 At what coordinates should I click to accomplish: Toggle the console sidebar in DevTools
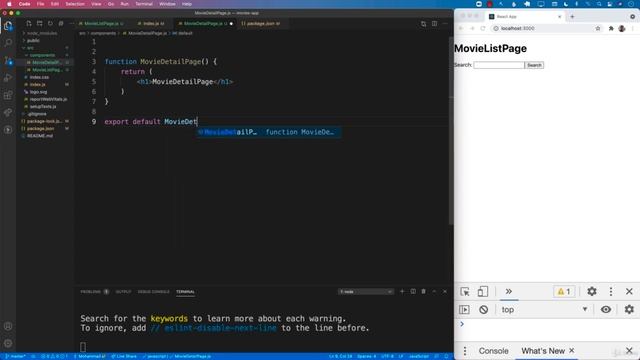point(464,309)
